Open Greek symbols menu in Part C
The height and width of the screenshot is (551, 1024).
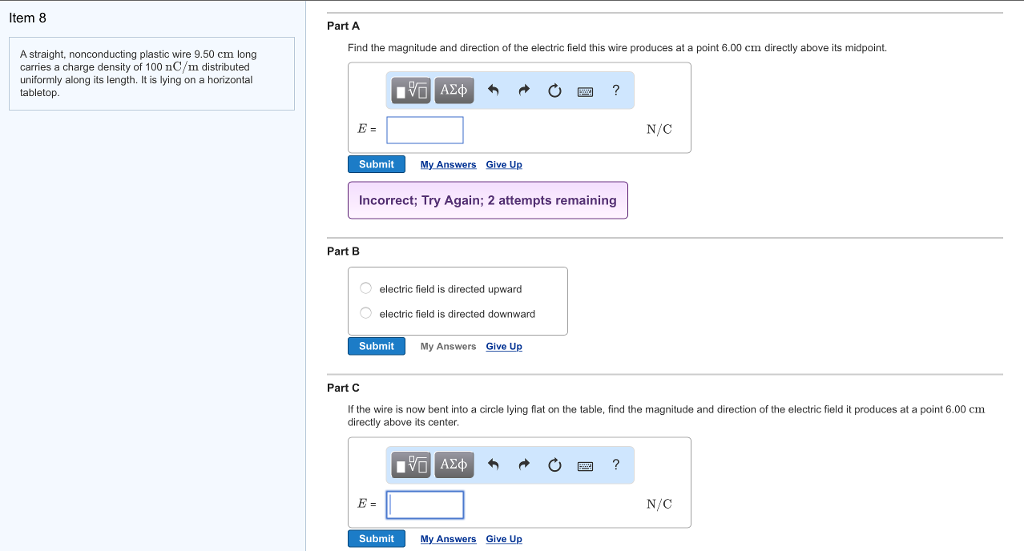point(454,465)
